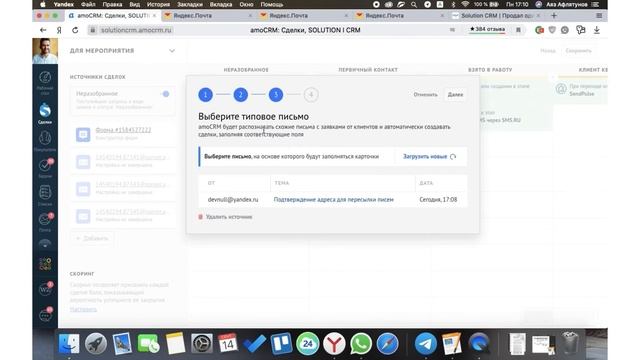Click the Далее button in wizard
This screenshot has height=360, width=640.
(x=455, y=94)
